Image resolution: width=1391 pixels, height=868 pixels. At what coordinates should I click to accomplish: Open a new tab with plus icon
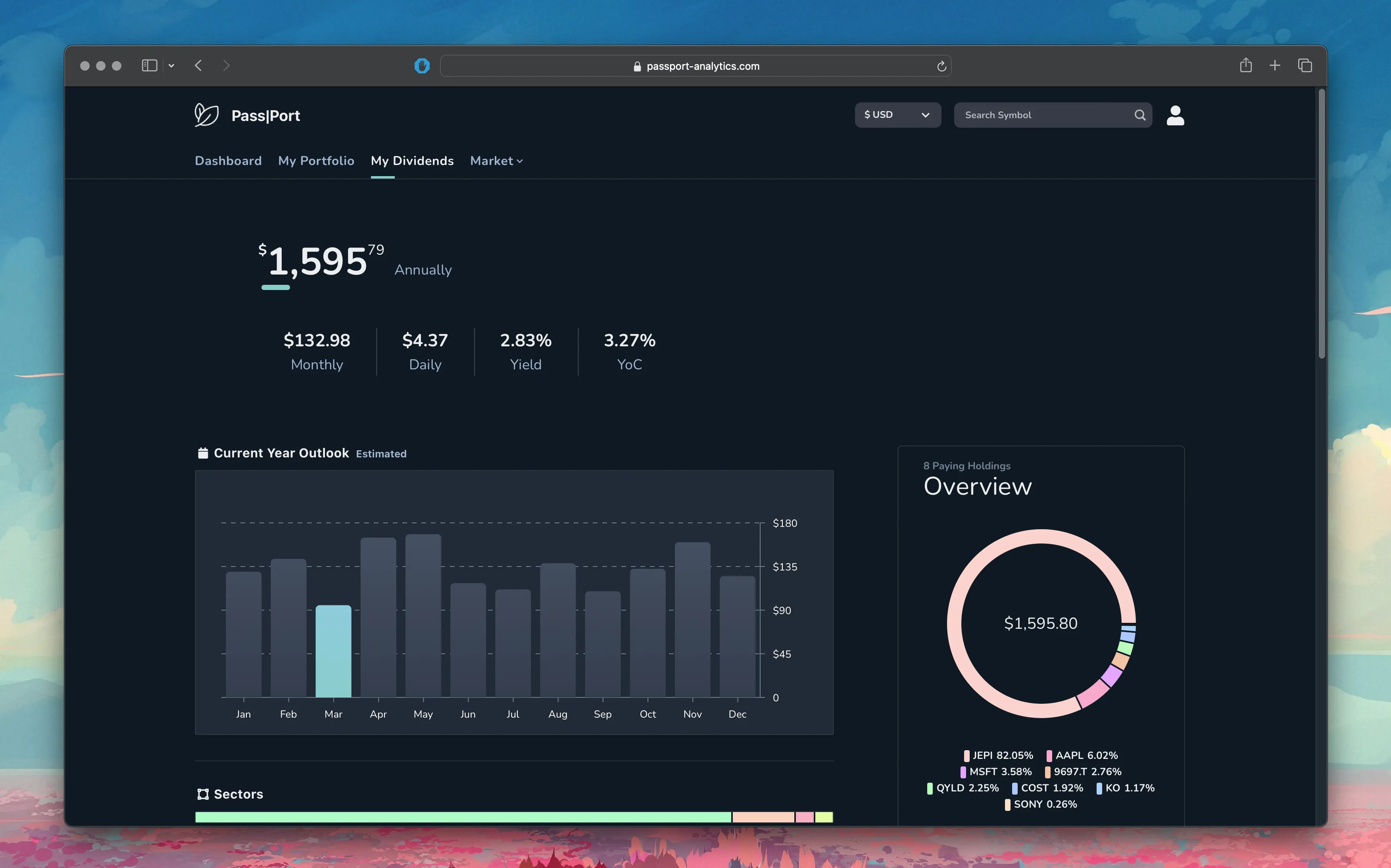pyautogui.click(x=1274, y=65)
